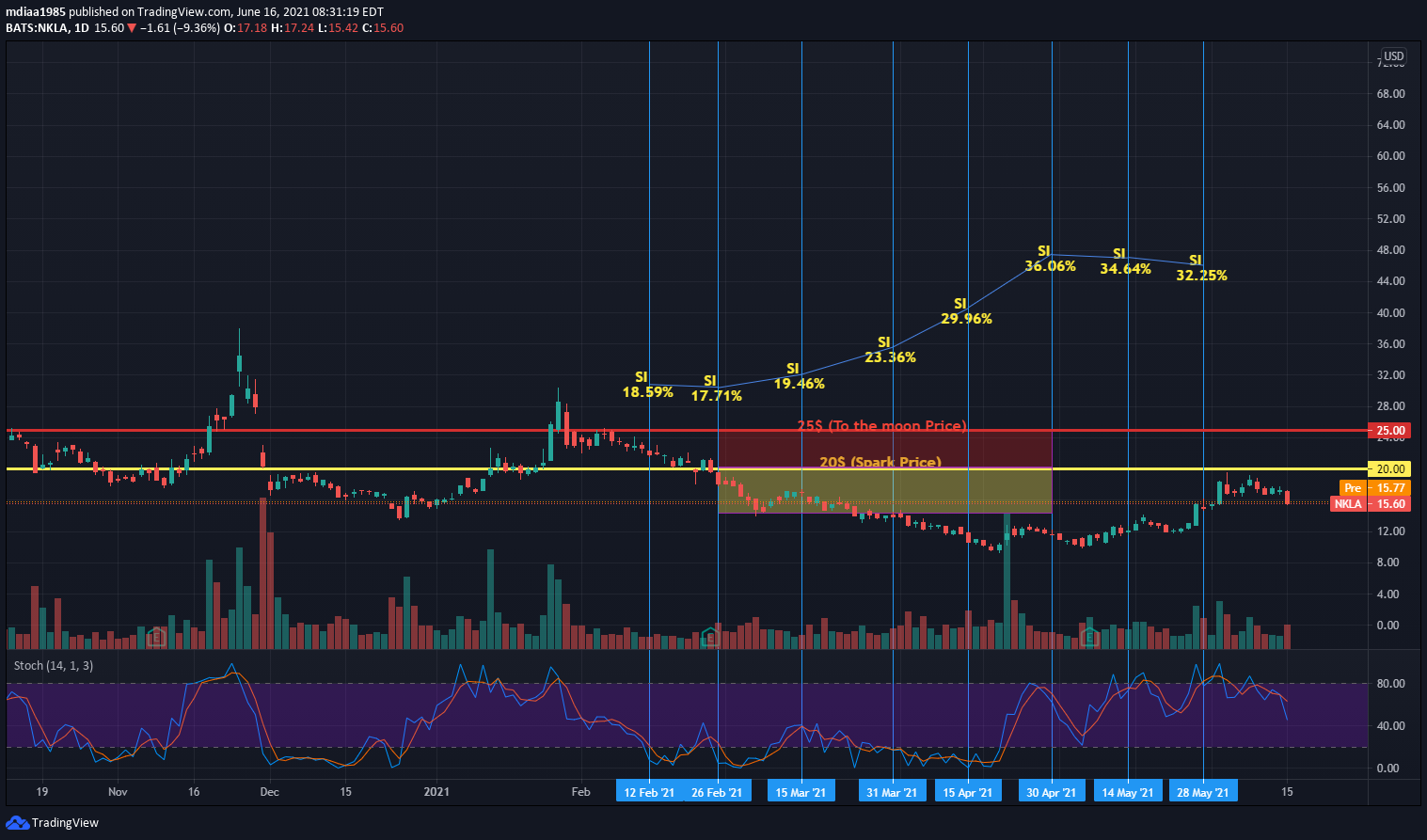Screen dimensions: 1427x840
Task: Click the earnings E marker in early November
Action: pyautogui.click(x=156, y=637)
